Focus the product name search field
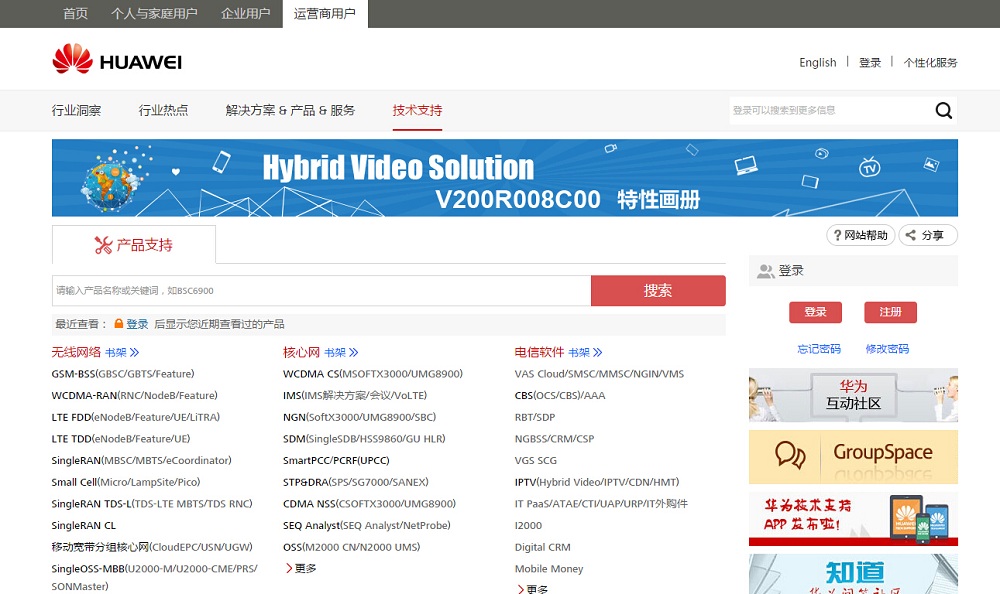Image resolution: width=1000 pixels, height=594 pixels. point(321,290)
